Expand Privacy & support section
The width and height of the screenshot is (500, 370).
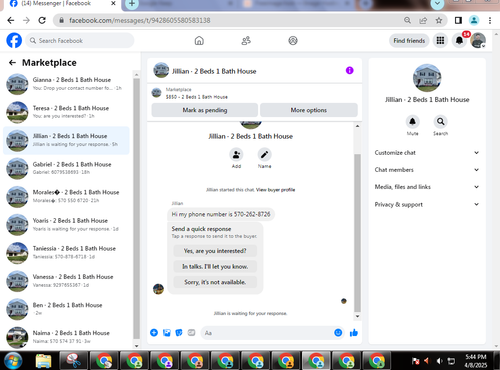tap(427, 204)
